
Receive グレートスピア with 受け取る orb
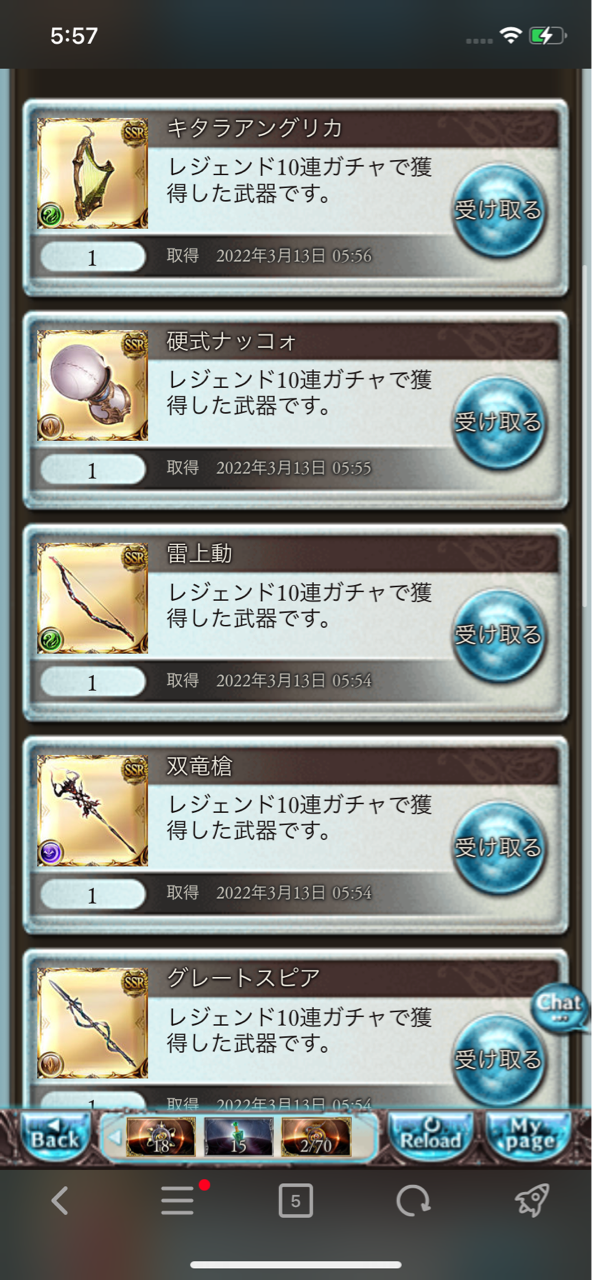pos(498,1058)
